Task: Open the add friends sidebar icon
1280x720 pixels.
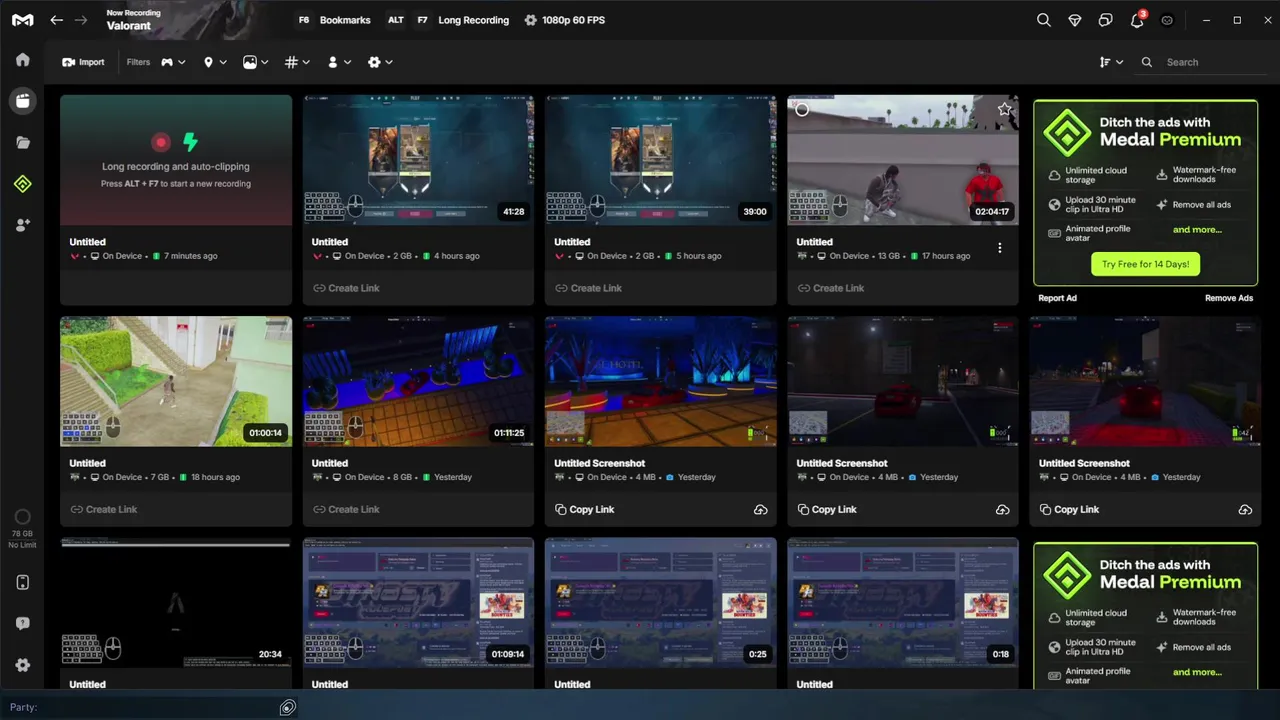Action: tap(22, 225)
